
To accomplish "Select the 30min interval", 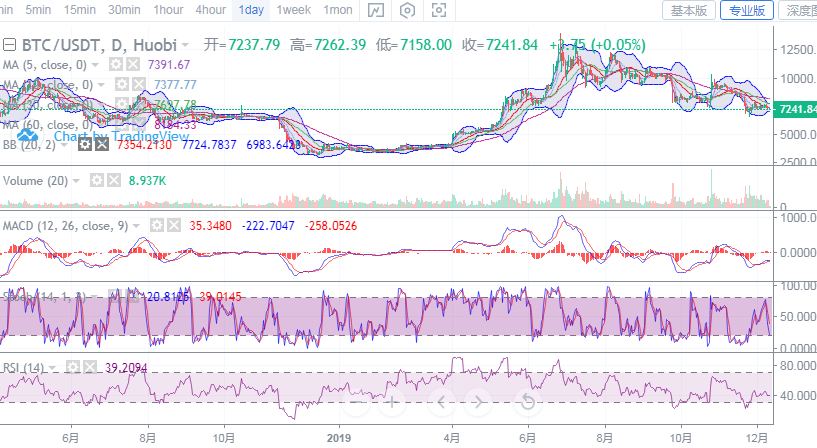I will pyautogui.click(x=124, y=10).
